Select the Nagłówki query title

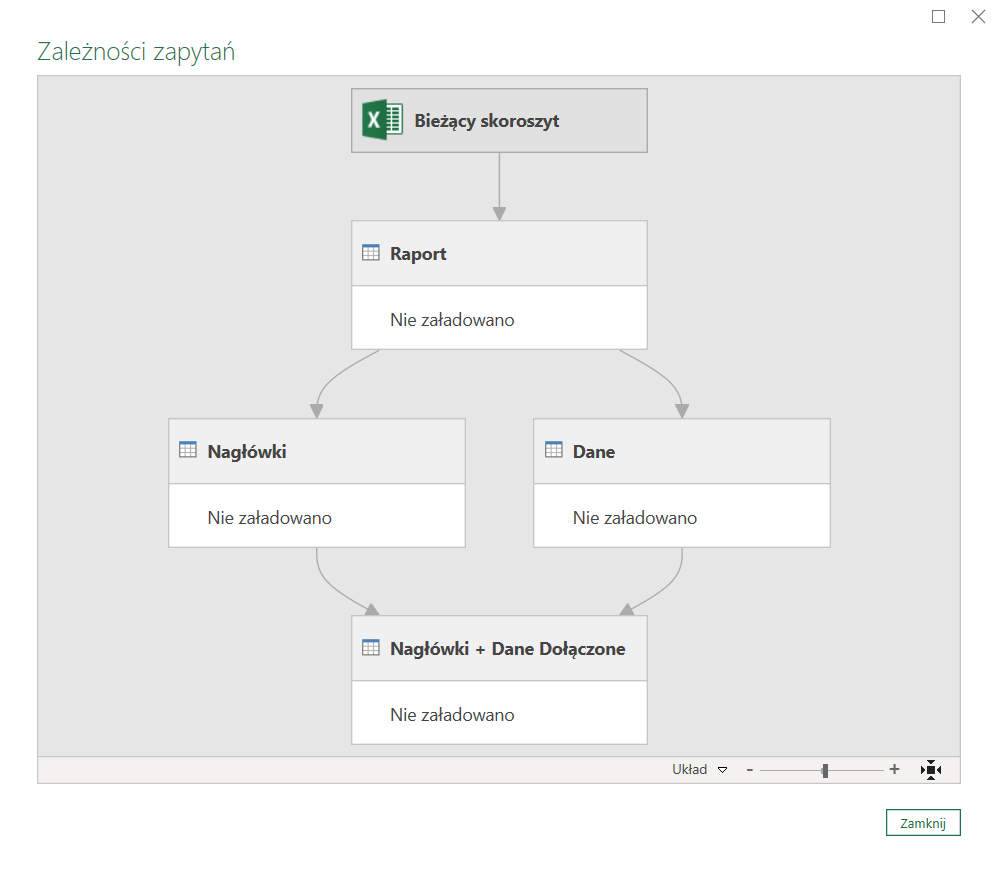(x=247, y=452)
